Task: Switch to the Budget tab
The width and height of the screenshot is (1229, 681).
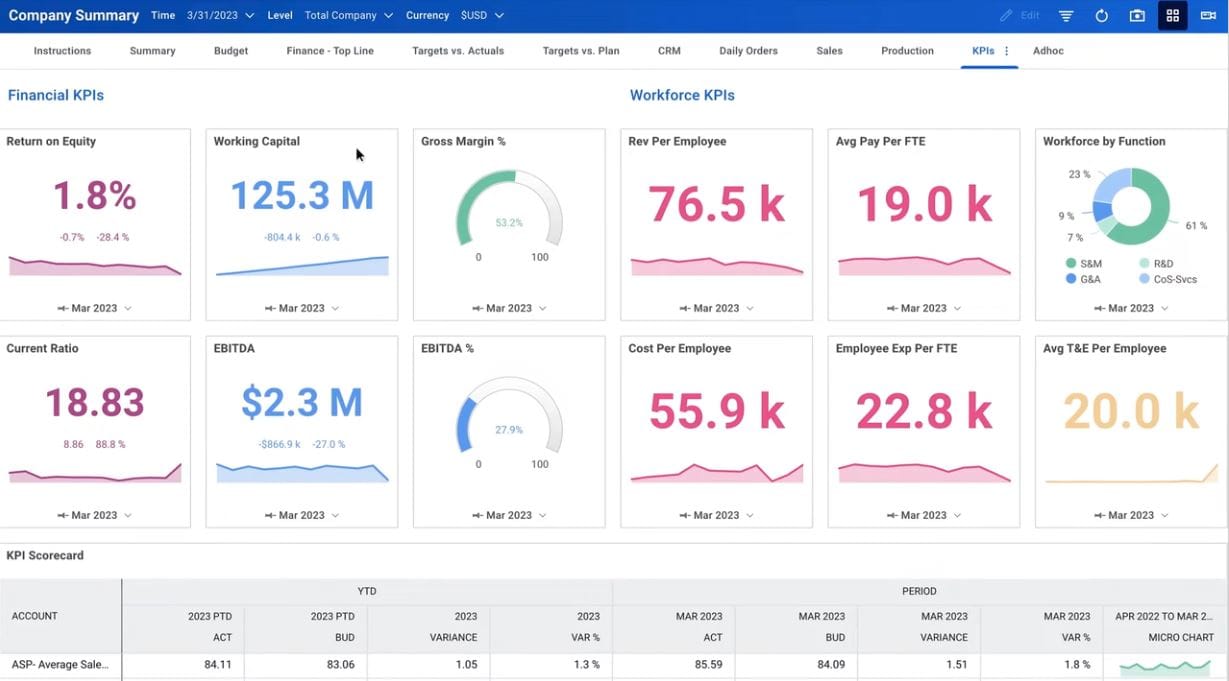Action: [231, 51]
